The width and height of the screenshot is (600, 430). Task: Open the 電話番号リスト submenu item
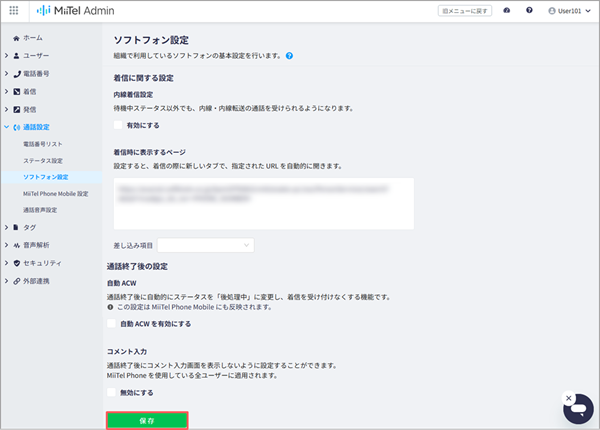(x=42, y=144)
